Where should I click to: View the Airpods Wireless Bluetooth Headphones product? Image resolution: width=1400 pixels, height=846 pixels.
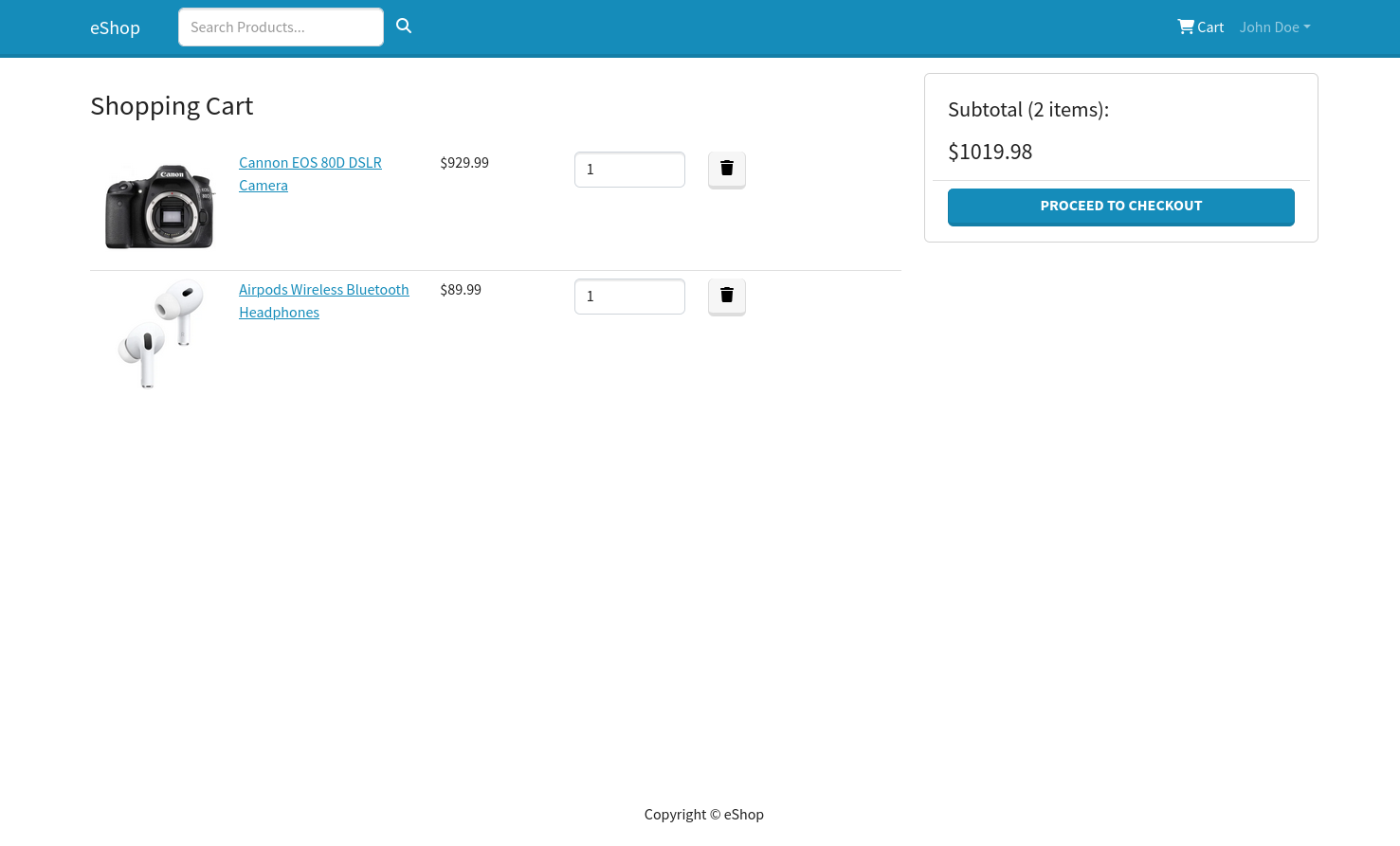(x=324, y=300)
